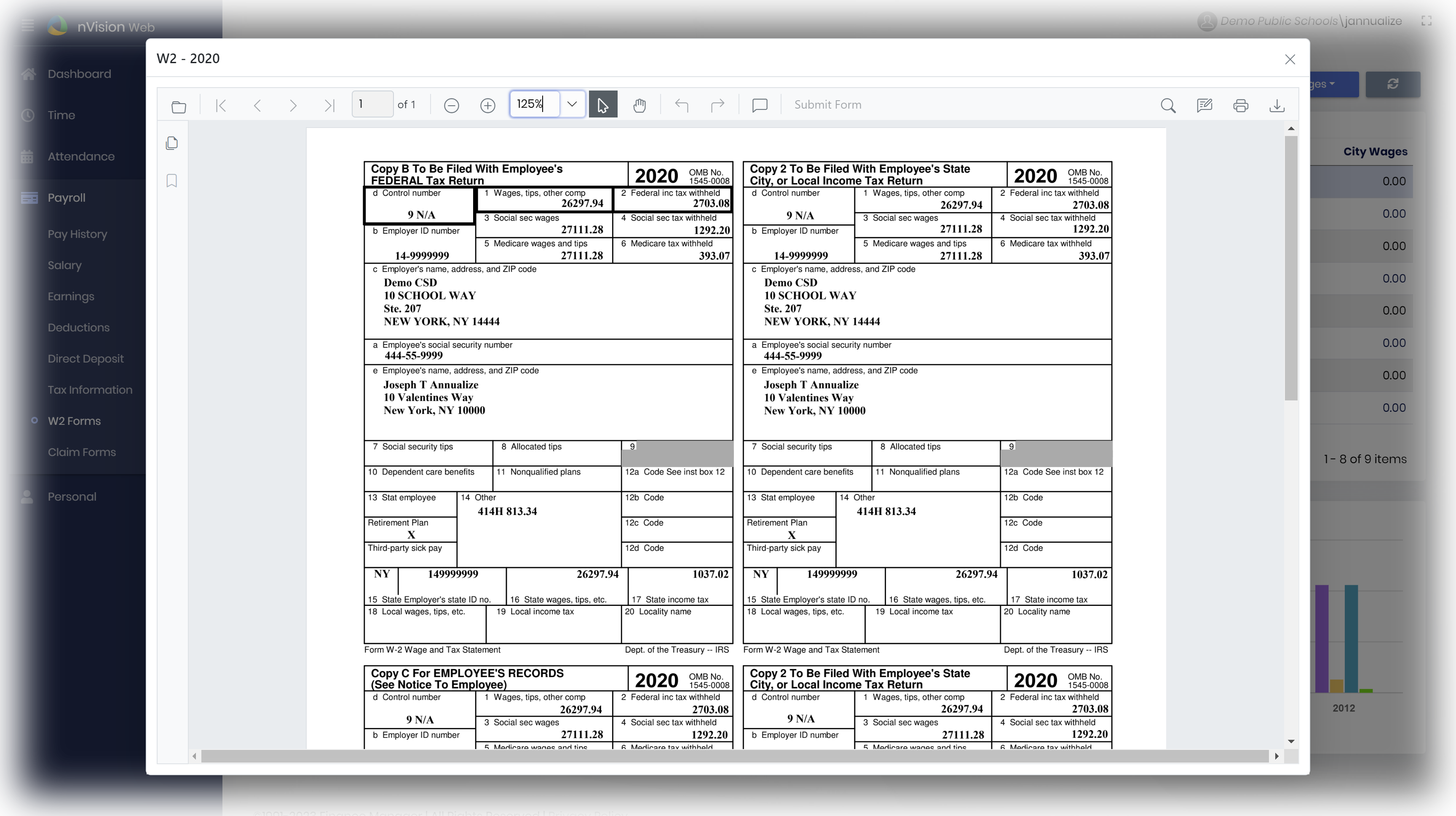Screen dimensions: 1456x816
Task: Open the edit annotation toolbar icon
Action: pyautogui.click(x=1204, y=105)
